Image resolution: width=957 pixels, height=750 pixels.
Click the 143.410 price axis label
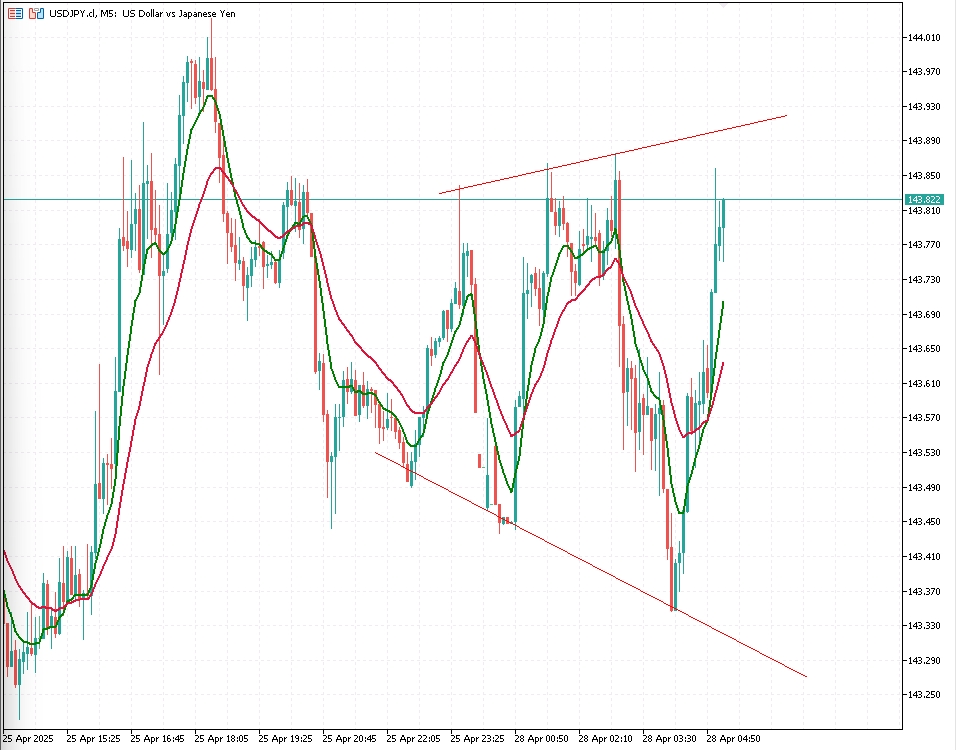[x=924, y=556]
